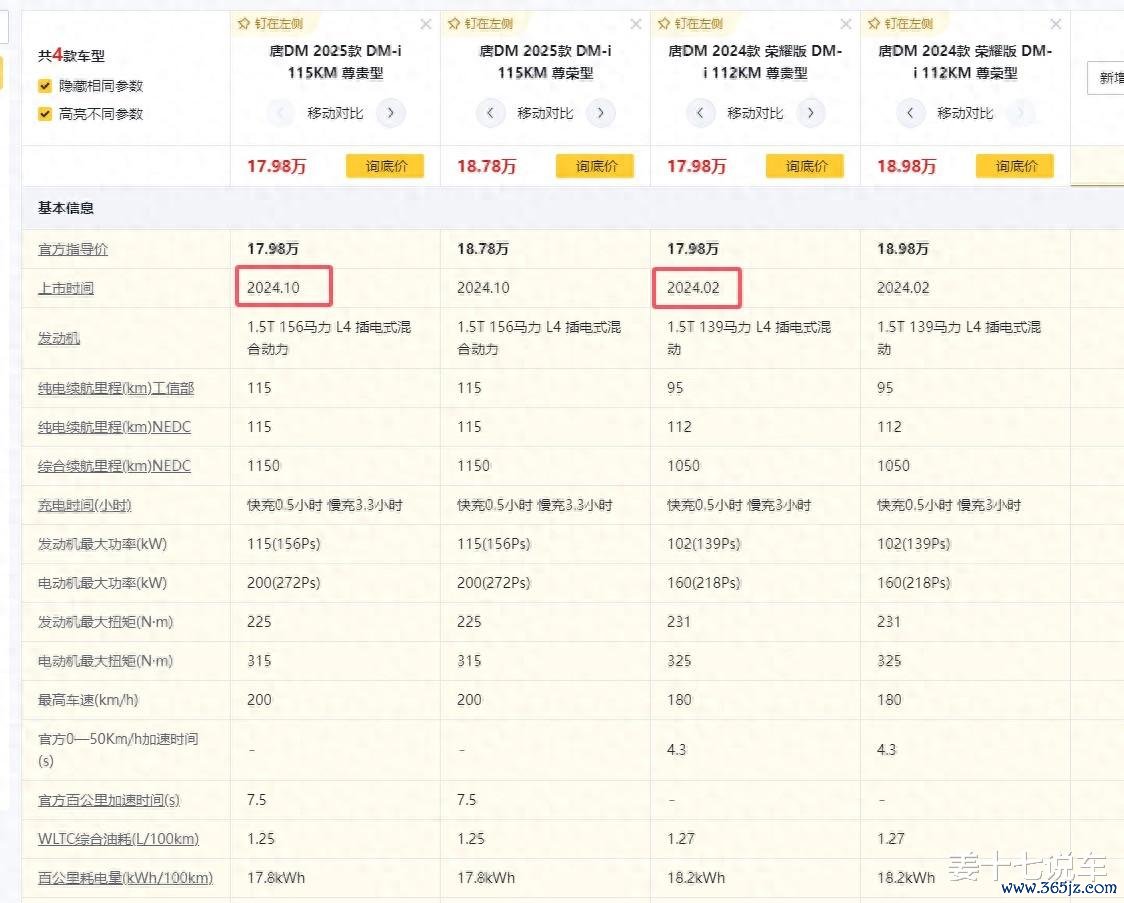Open the 综合续航里程(km)NEDC link
The height and width of the screenshot is (903, 1124).
pos(115,466)
